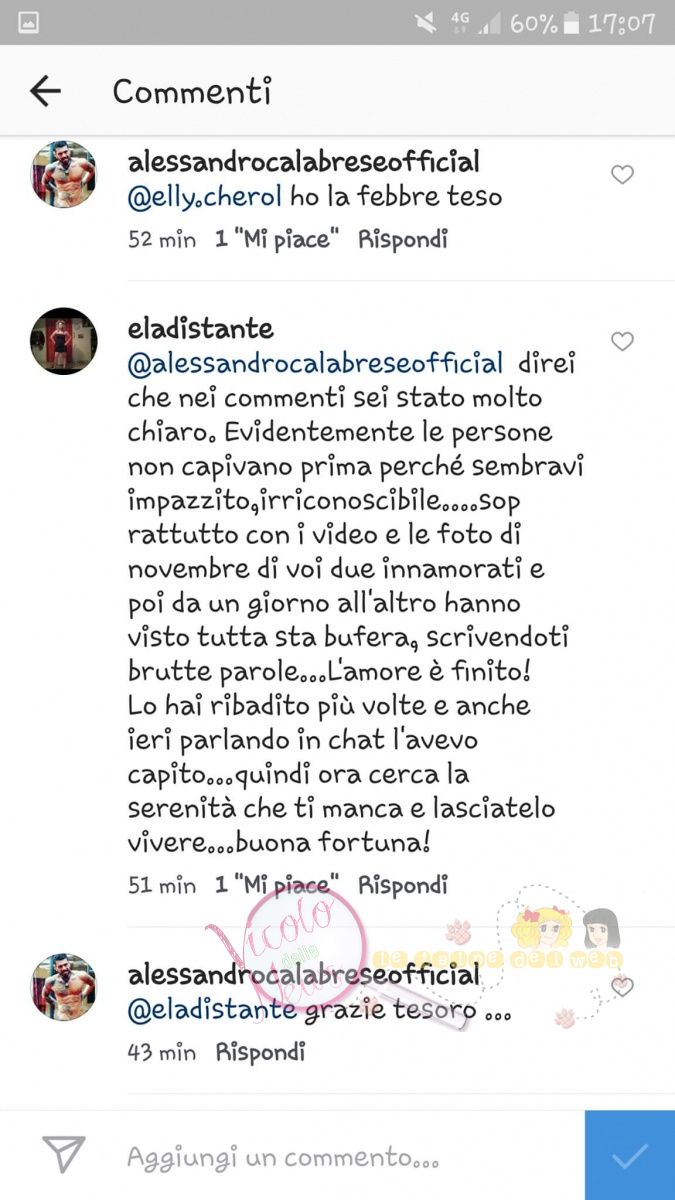Open alessandrocalabreseofficial's avatar in last comment
Viewport: 675px width, 1200px height.
tap(64, 986)
